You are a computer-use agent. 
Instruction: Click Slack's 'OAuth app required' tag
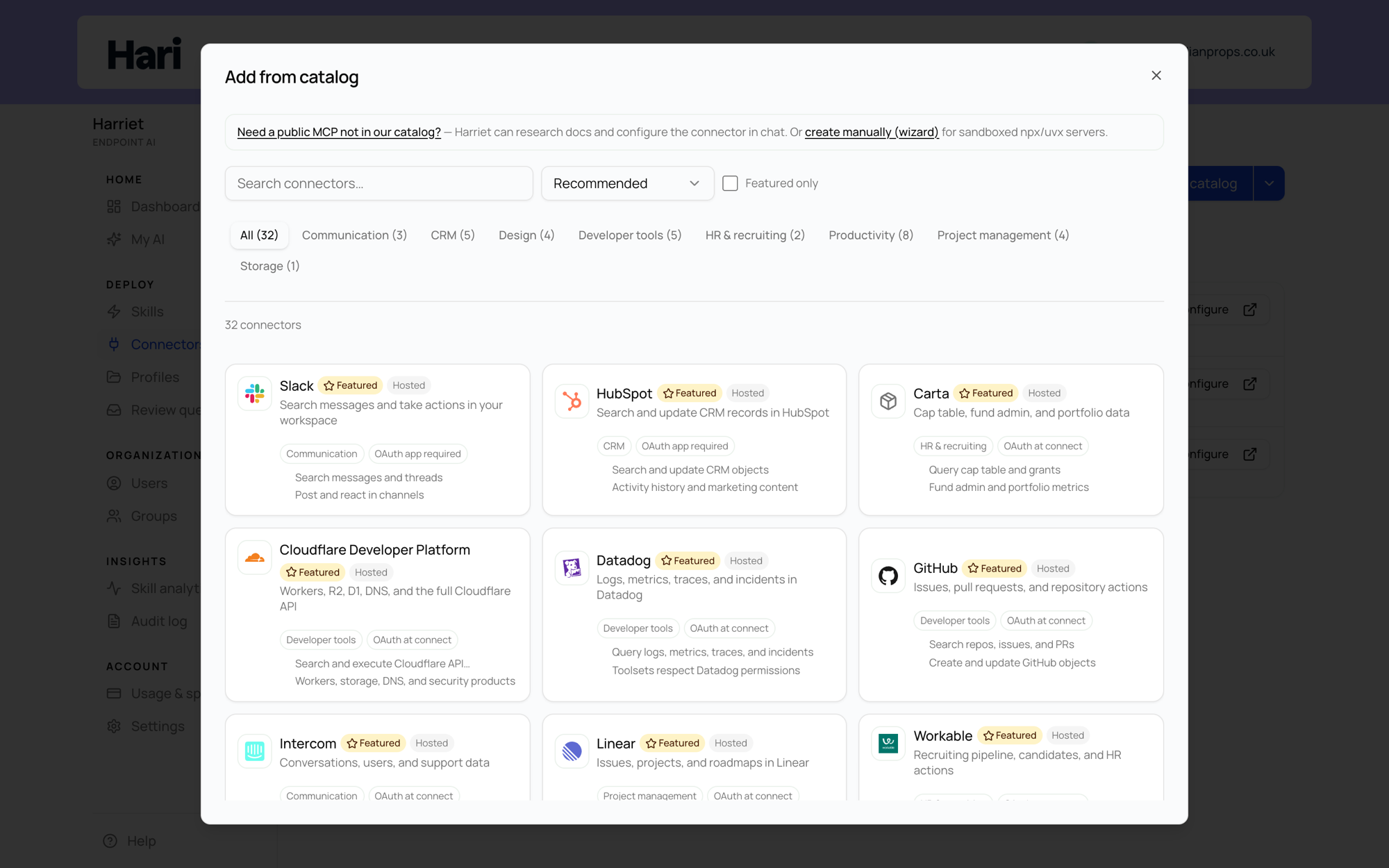(417, 454)
